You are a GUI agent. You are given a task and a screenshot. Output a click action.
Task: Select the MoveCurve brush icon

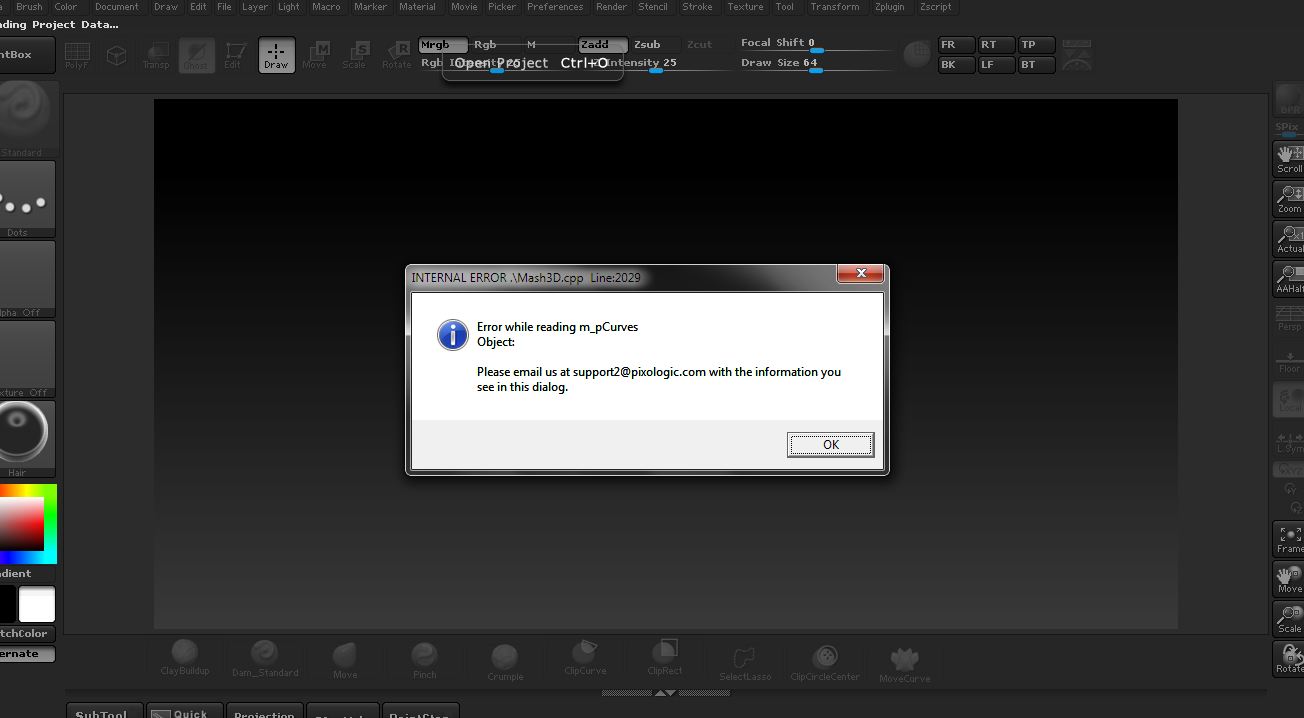905,664
